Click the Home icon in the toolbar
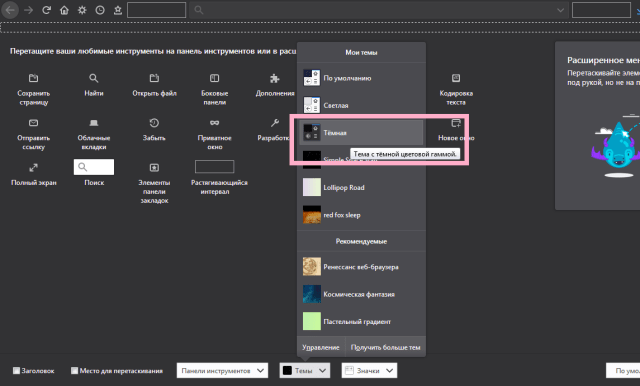The image size is (640, 386). click(x=64, y=10)
